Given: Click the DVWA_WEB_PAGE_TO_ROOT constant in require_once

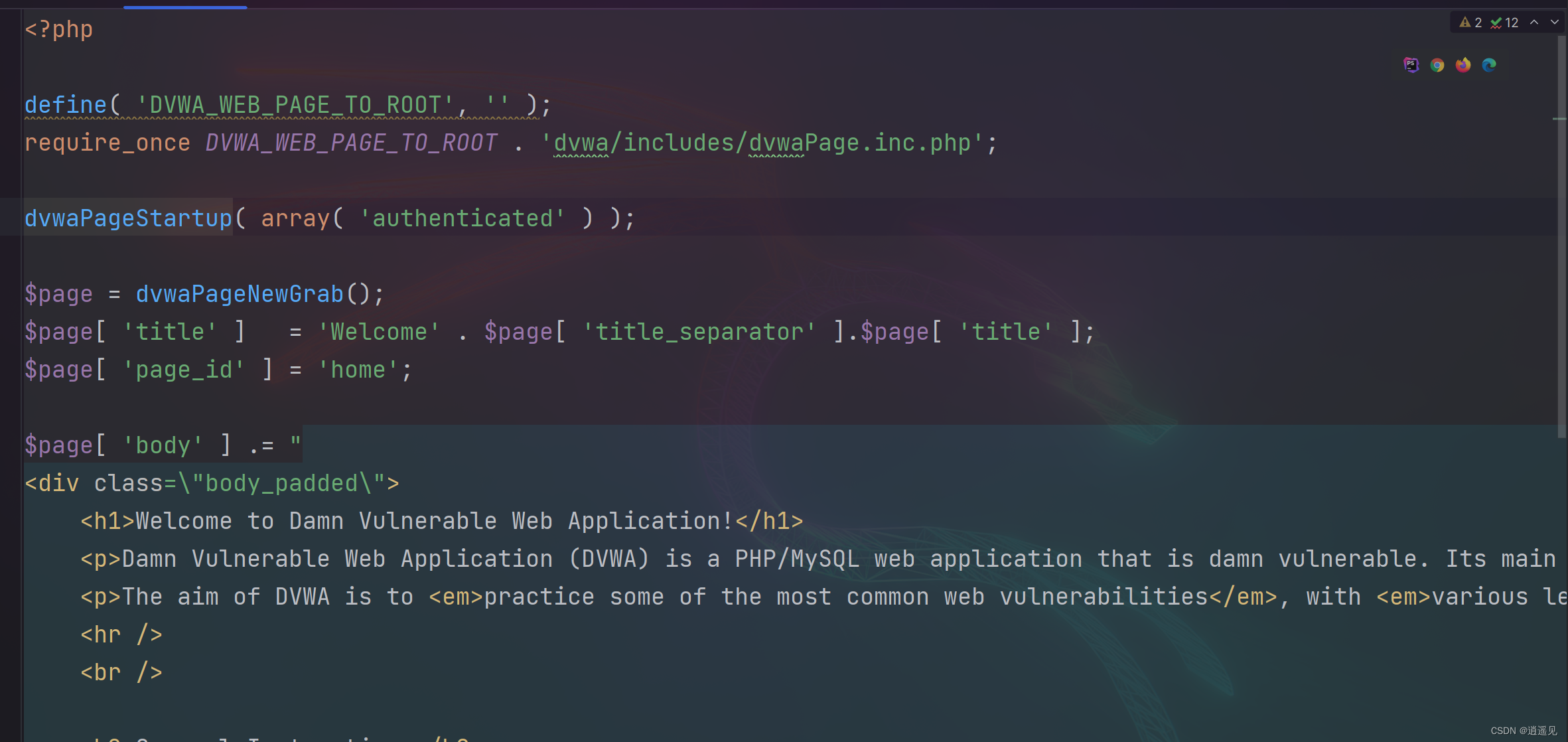Looking at the screenshot, I should coord(351,143).
